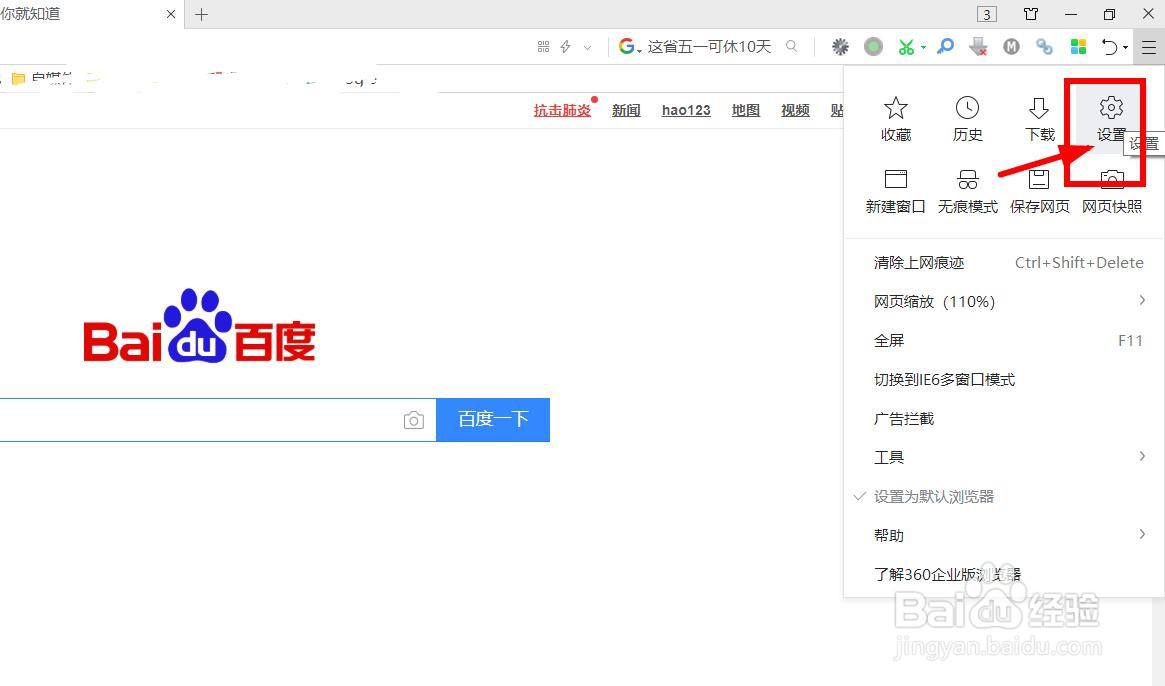Expand 网页缩放 (110%) submenu arrow
Viewport: 1165px width, 686px height.
(x=1142, y=300)
